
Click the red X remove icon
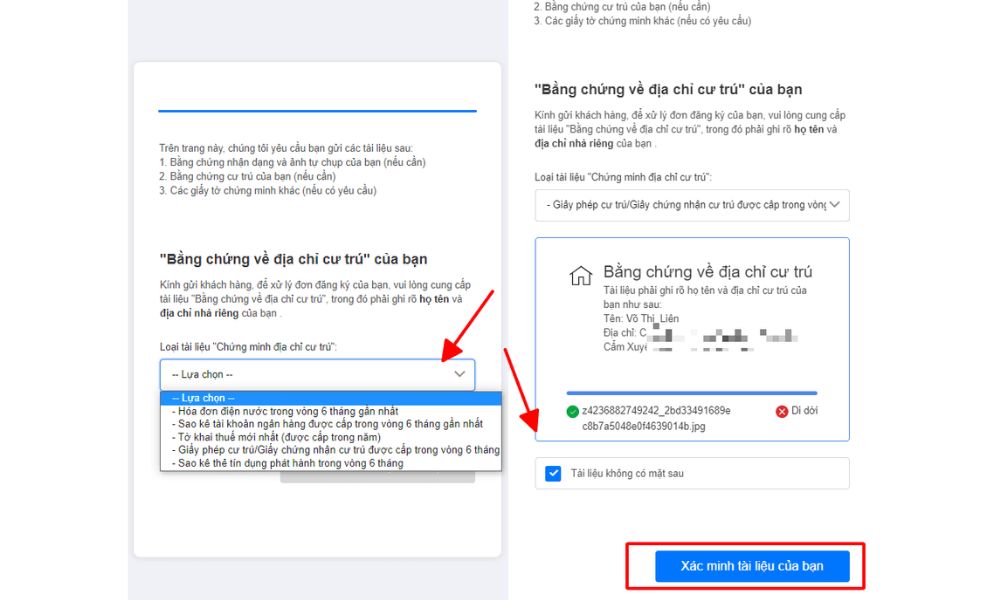(782, 411)
